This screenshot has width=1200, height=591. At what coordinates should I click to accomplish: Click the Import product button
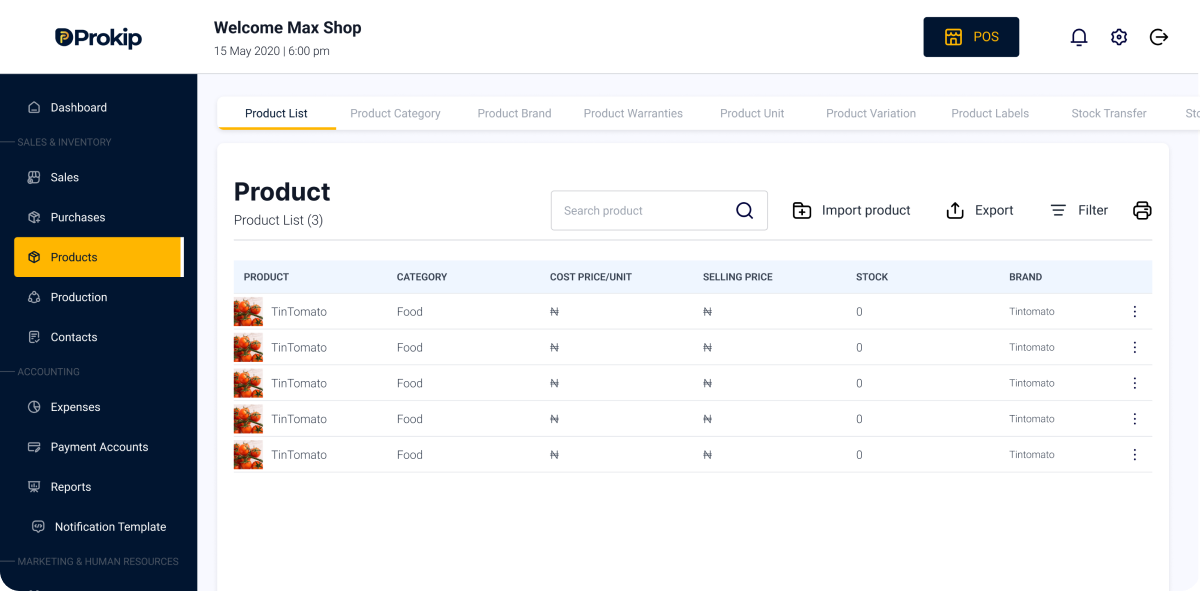(851, 210)
